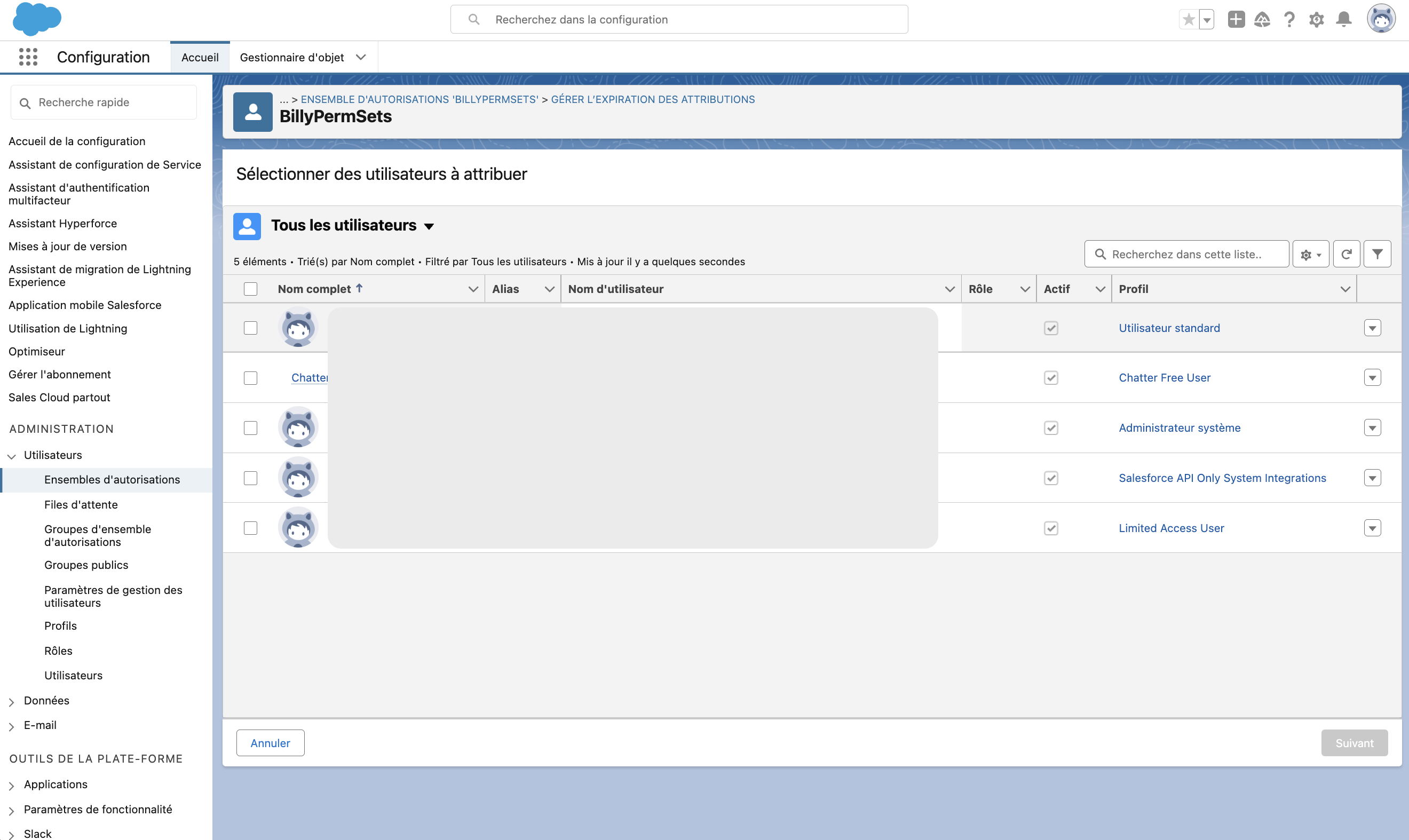Open the Utilisateur standard profile link
1409x840 pixels.
pos(1169,328)
